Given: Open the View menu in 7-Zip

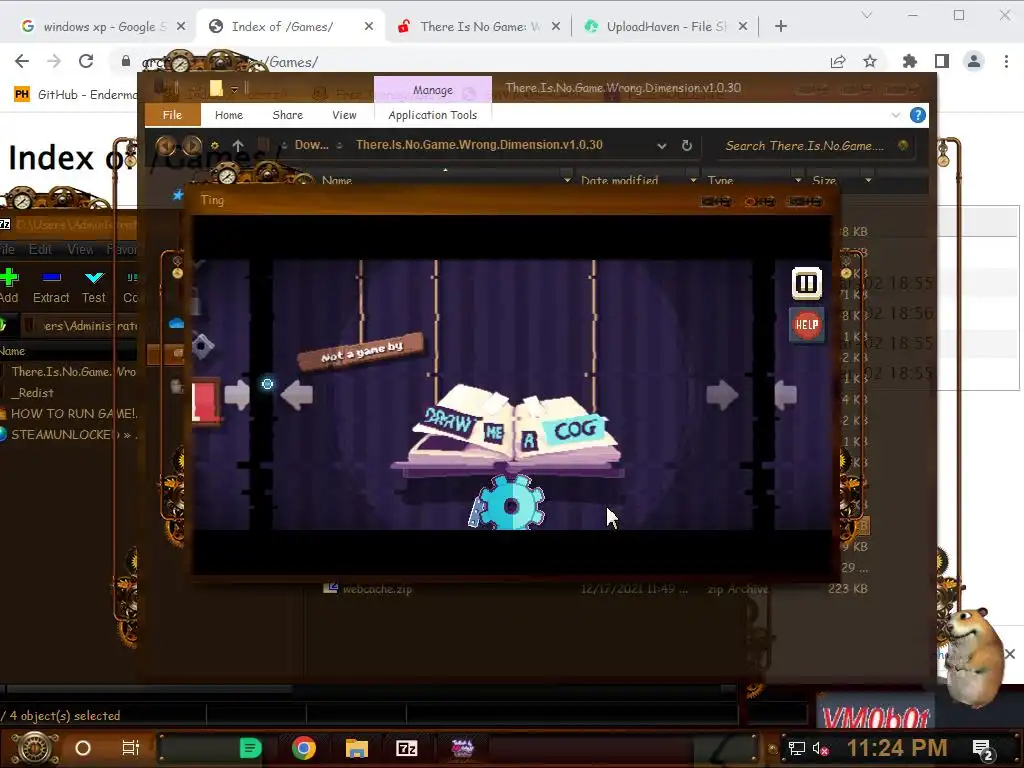Looking at the screenshot, I should (x=80, y=249).
